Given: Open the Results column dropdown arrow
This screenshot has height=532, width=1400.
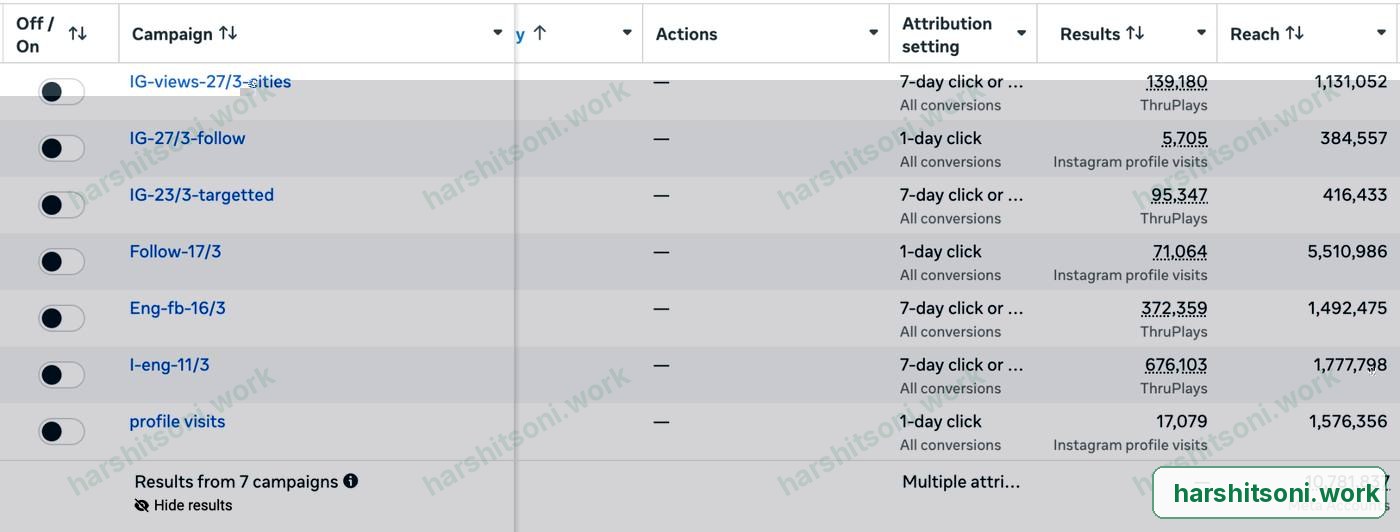Looking at the screenshot, I should 1202,33.
